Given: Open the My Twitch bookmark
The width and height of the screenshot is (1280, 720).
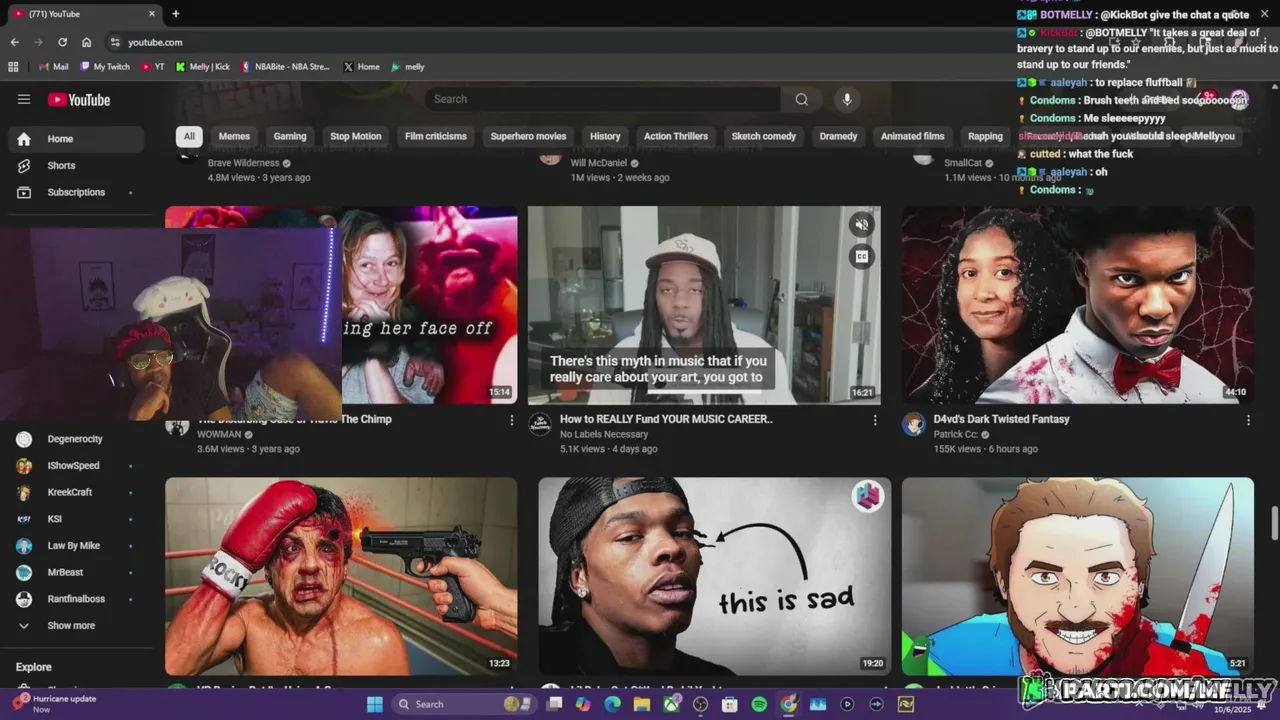Looking at the screenshot, I should (x=105, y=67).
